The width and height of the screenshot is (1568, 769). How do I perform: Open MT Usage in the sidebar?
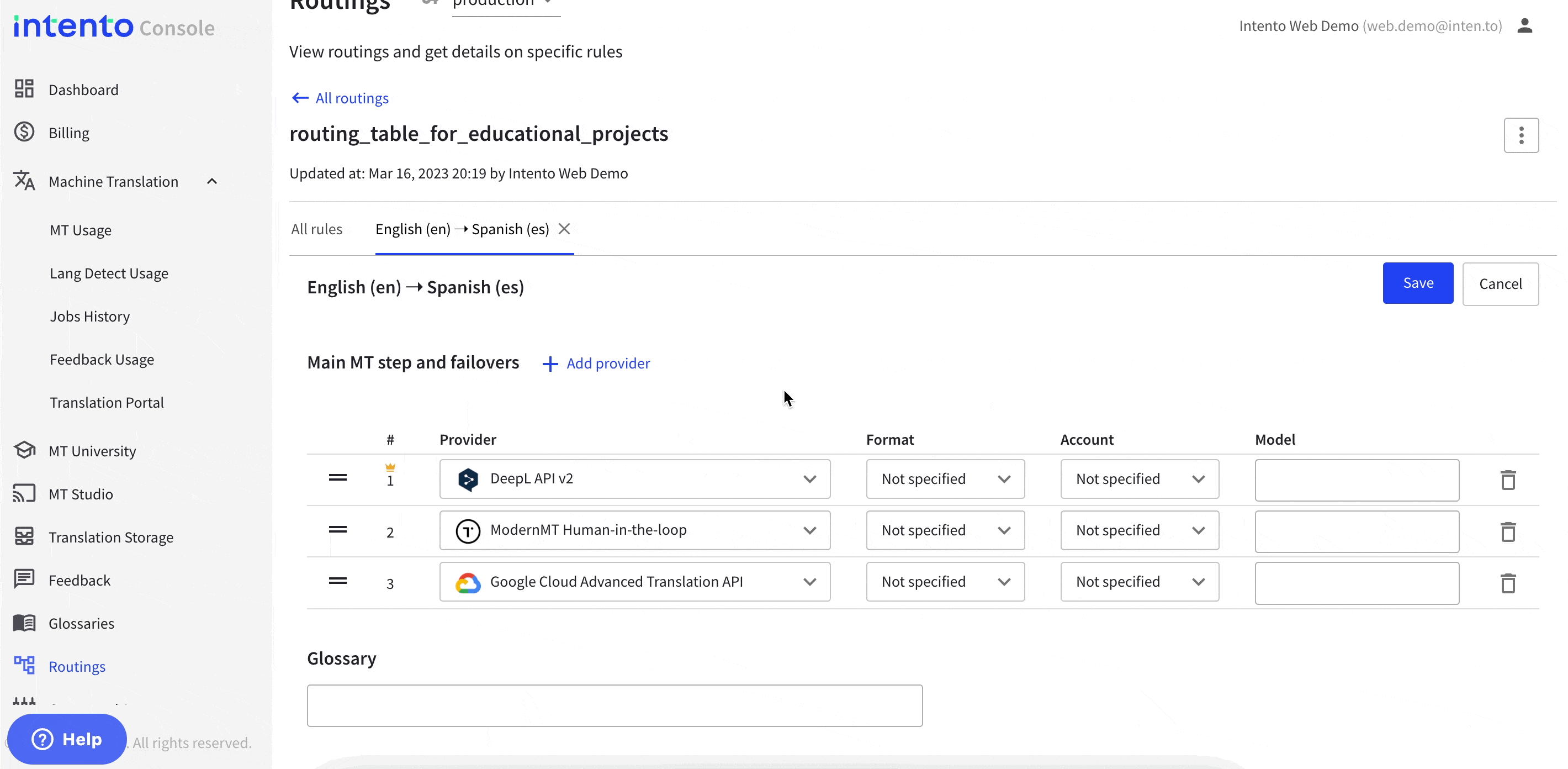(x=81, y=230)
